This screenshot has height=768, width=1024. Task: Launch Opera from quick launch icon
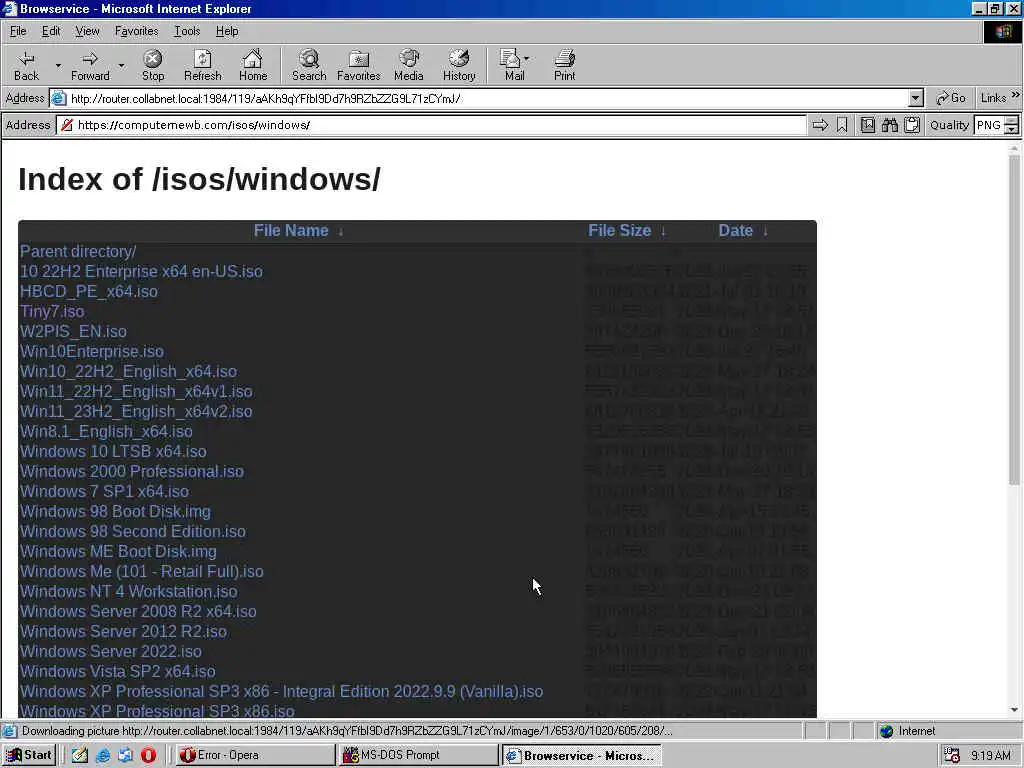(148, 755)
